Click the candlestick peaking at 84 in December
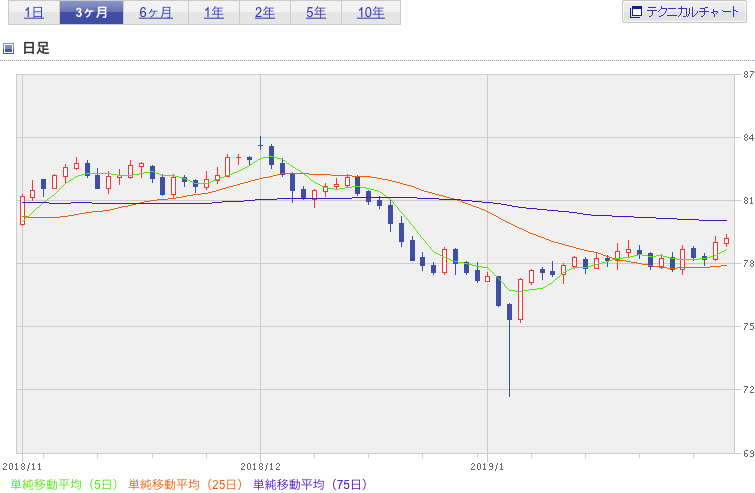 click(260, 143)
